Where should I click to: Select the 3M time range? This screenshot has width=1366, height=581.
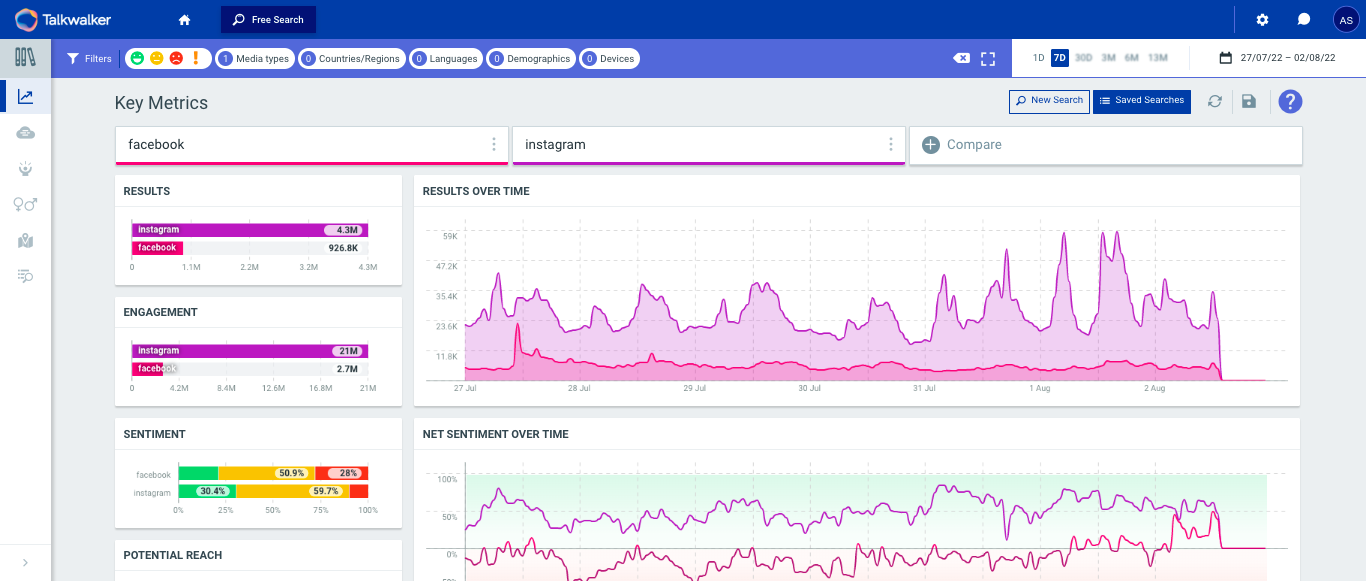(1108, 58)
